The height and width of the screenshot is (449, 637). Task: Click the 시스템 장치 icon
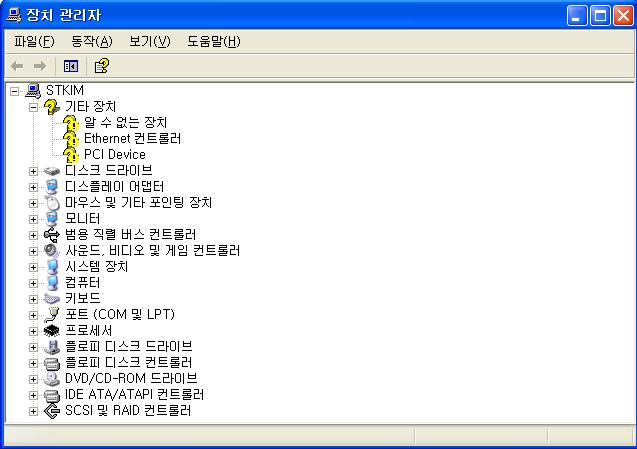52,267
